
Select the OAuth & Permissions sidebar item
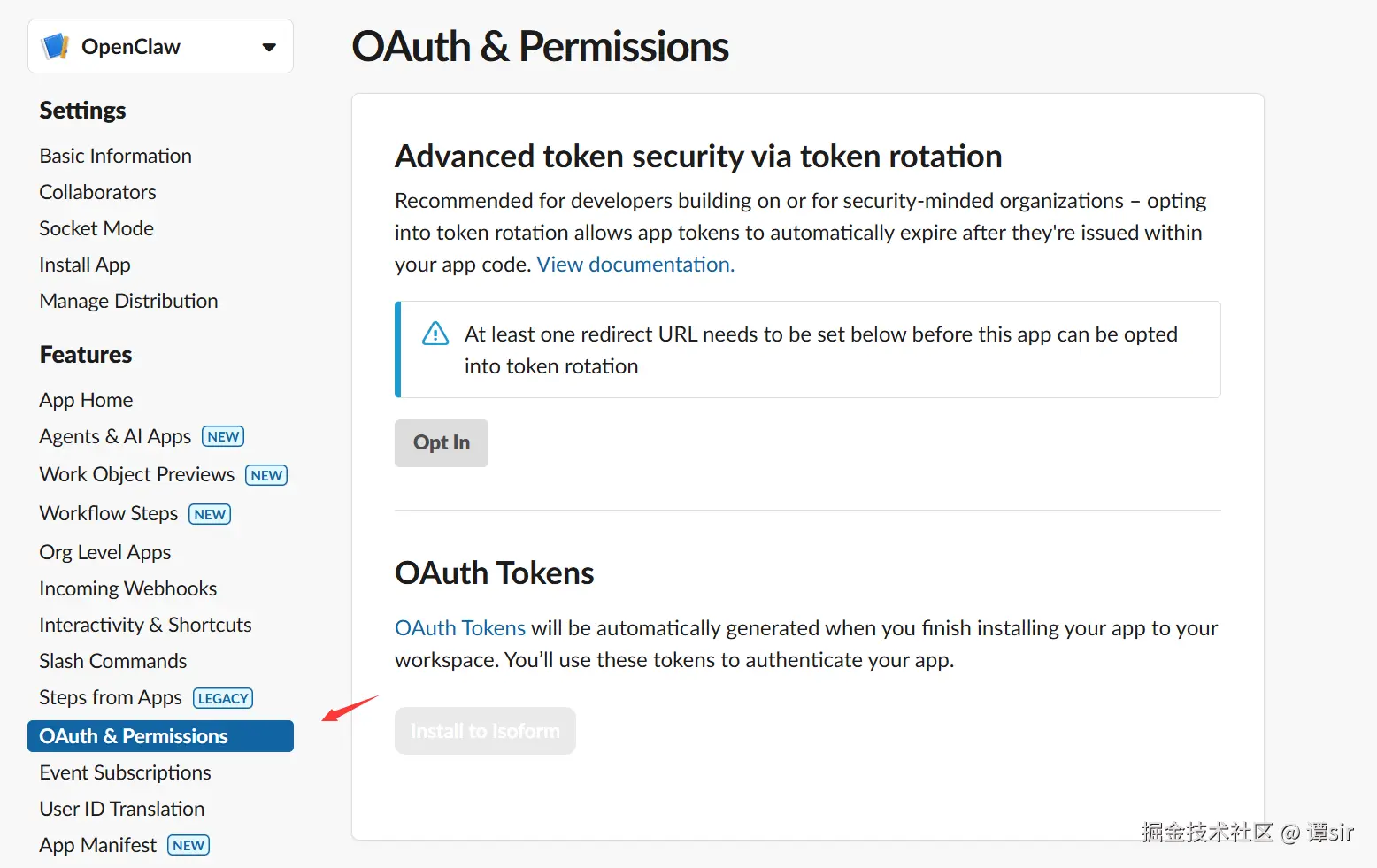(x=134, y=736)
